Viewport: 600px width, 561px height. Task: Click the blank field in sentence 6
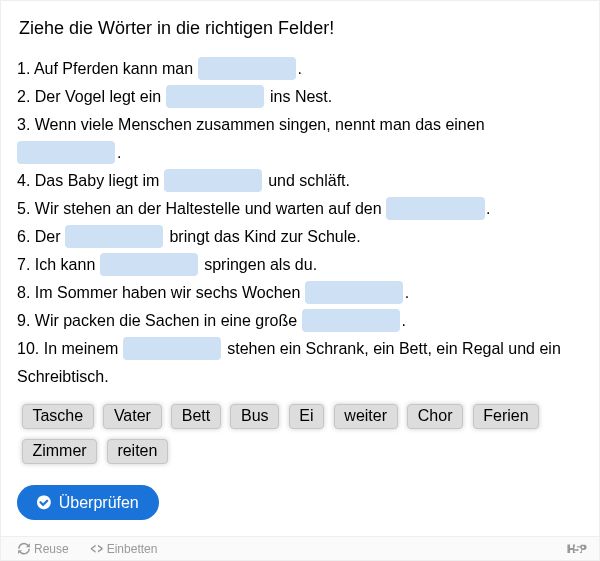114,236
